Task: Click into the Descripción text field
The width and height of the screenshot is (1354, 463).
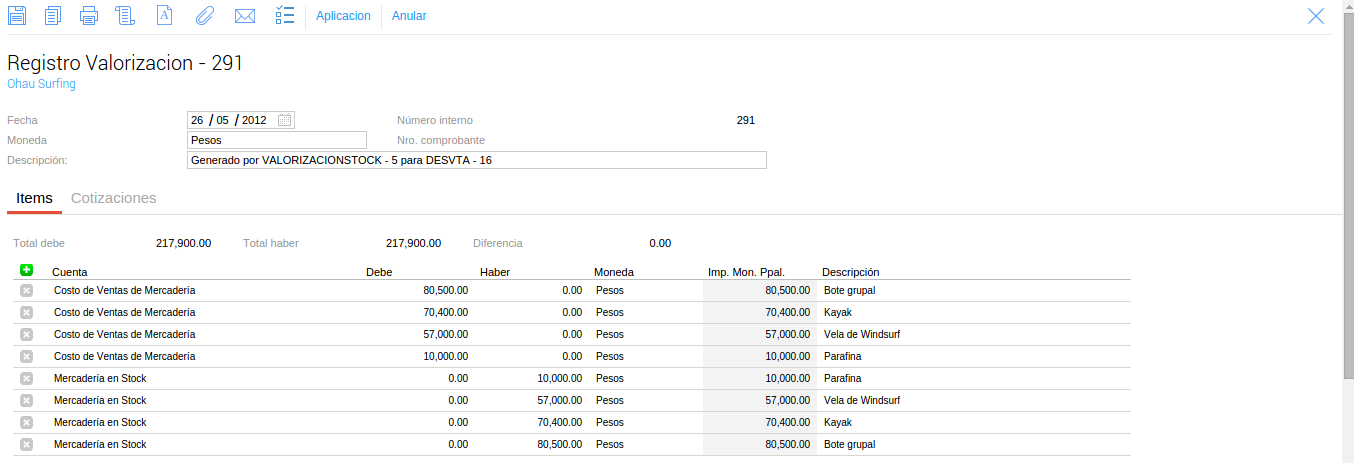Action: pos(476,160)
